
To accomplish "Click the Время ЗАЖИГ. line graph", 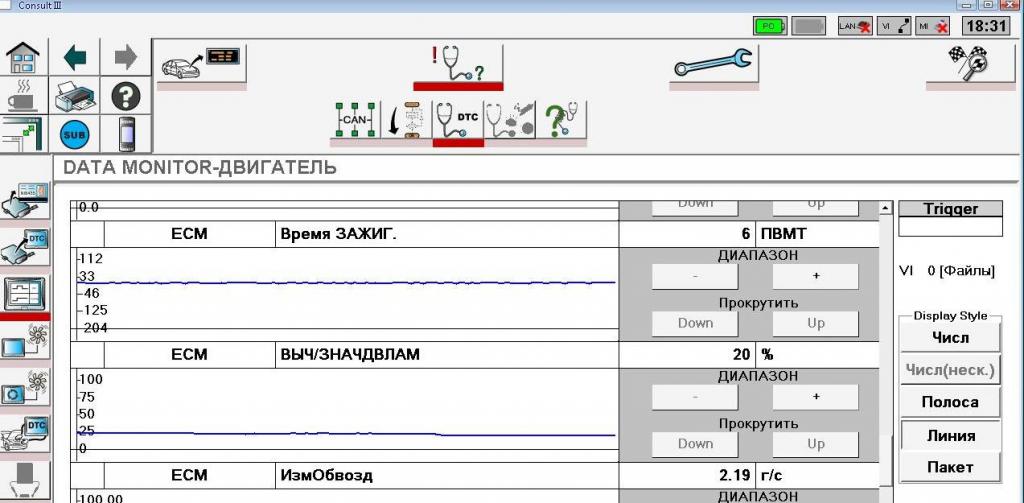I will pyautogui.click(x=346, y=294).
